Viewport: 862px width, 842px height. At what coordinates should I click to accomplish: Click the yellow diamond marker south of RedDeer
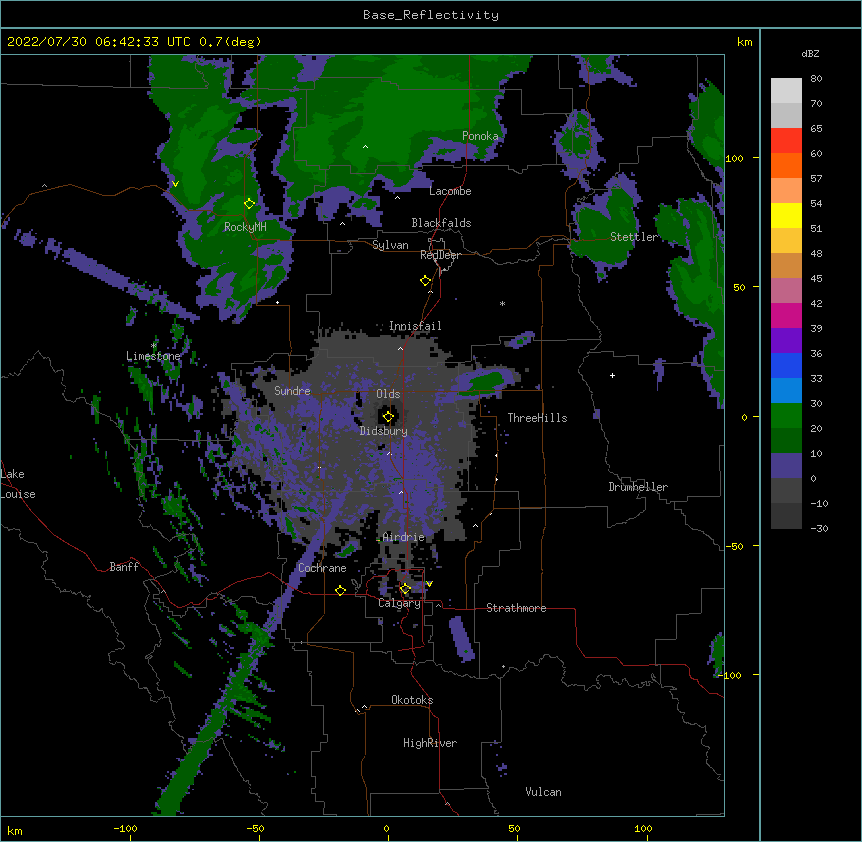(426, 281)
